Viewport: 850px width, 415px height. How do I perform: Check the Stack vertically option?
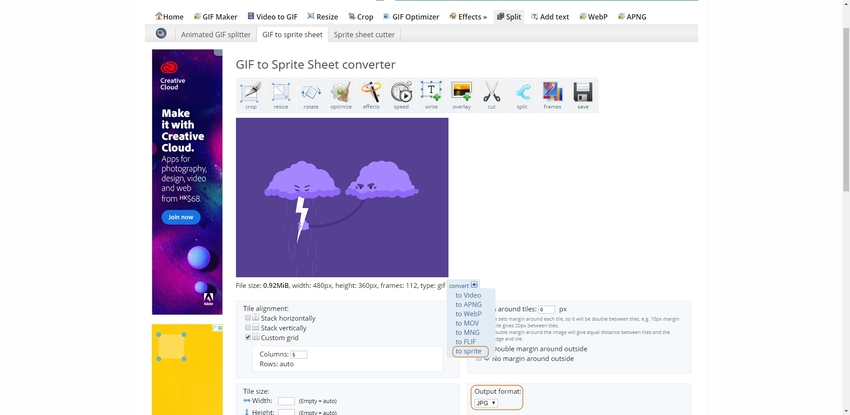[248, 328]
